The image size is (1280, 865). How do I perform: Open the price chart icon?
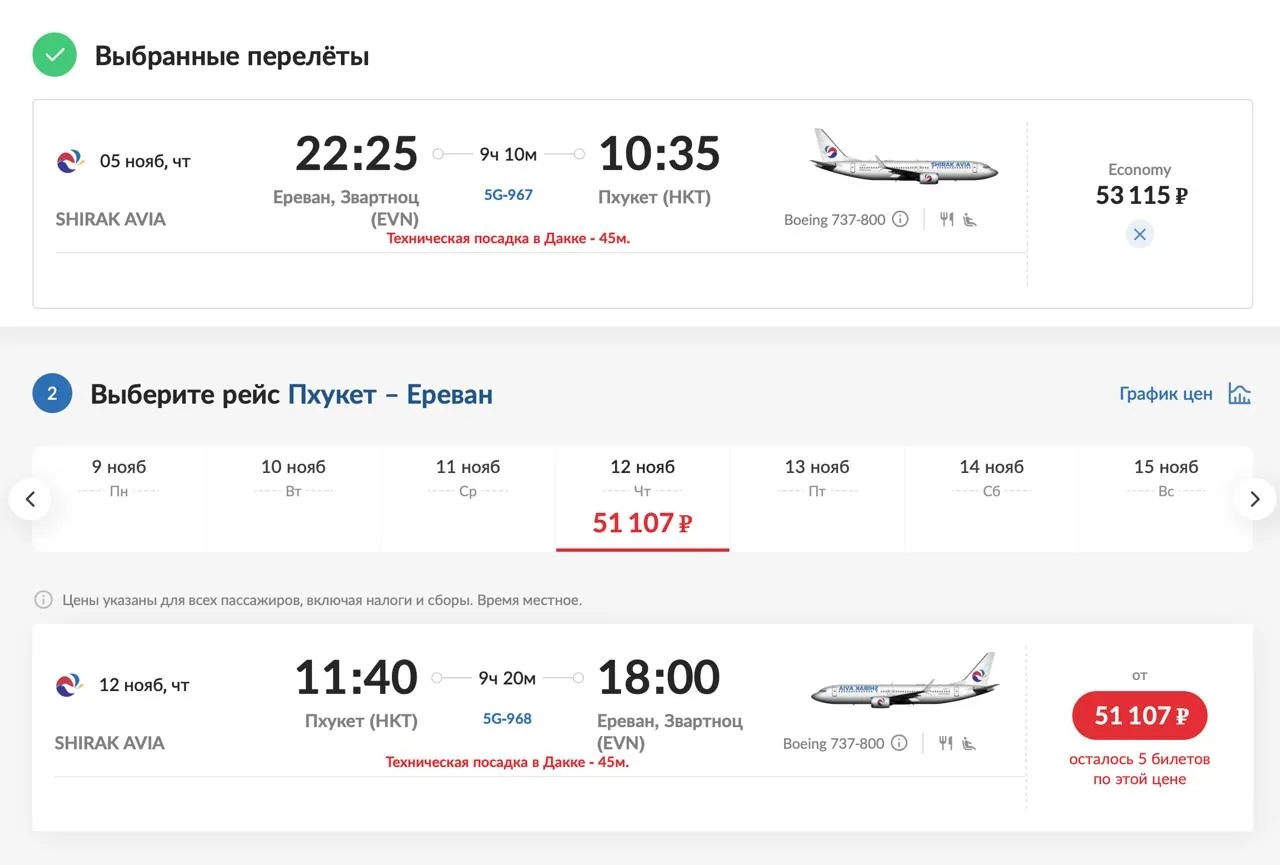click(x=1240, y=393)
